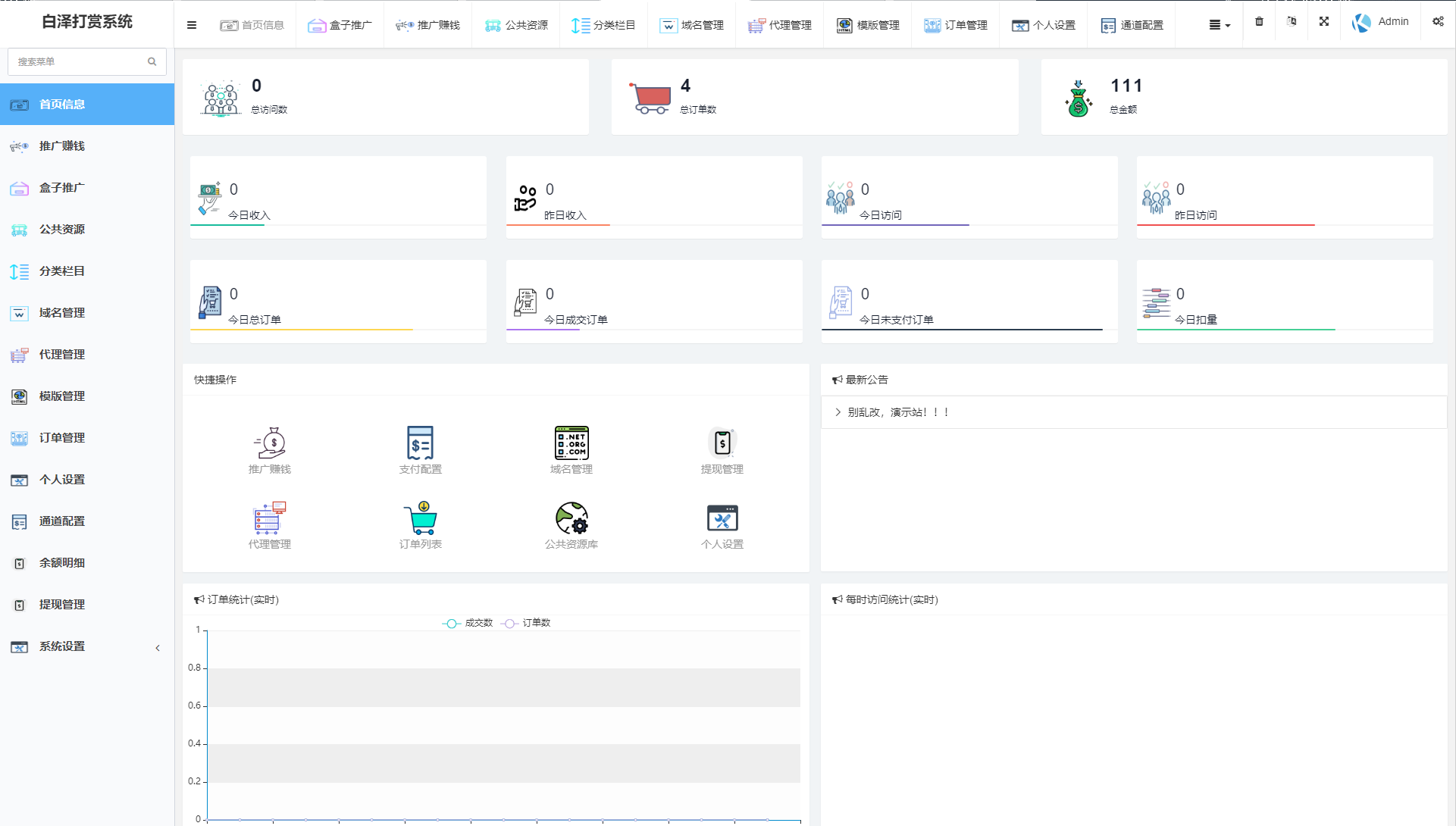Toggle 订单数 series in chart legend
Image resolution: width=1456 pixels, height=826 pixels.
tap(526, 623)
